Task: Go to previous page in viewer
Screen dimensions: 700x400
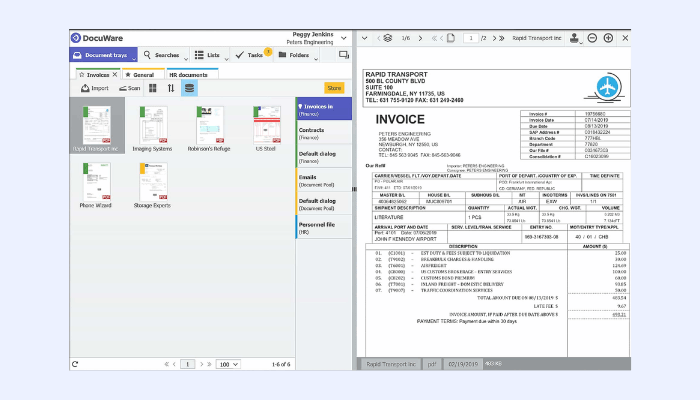Action: pos(442,38)
